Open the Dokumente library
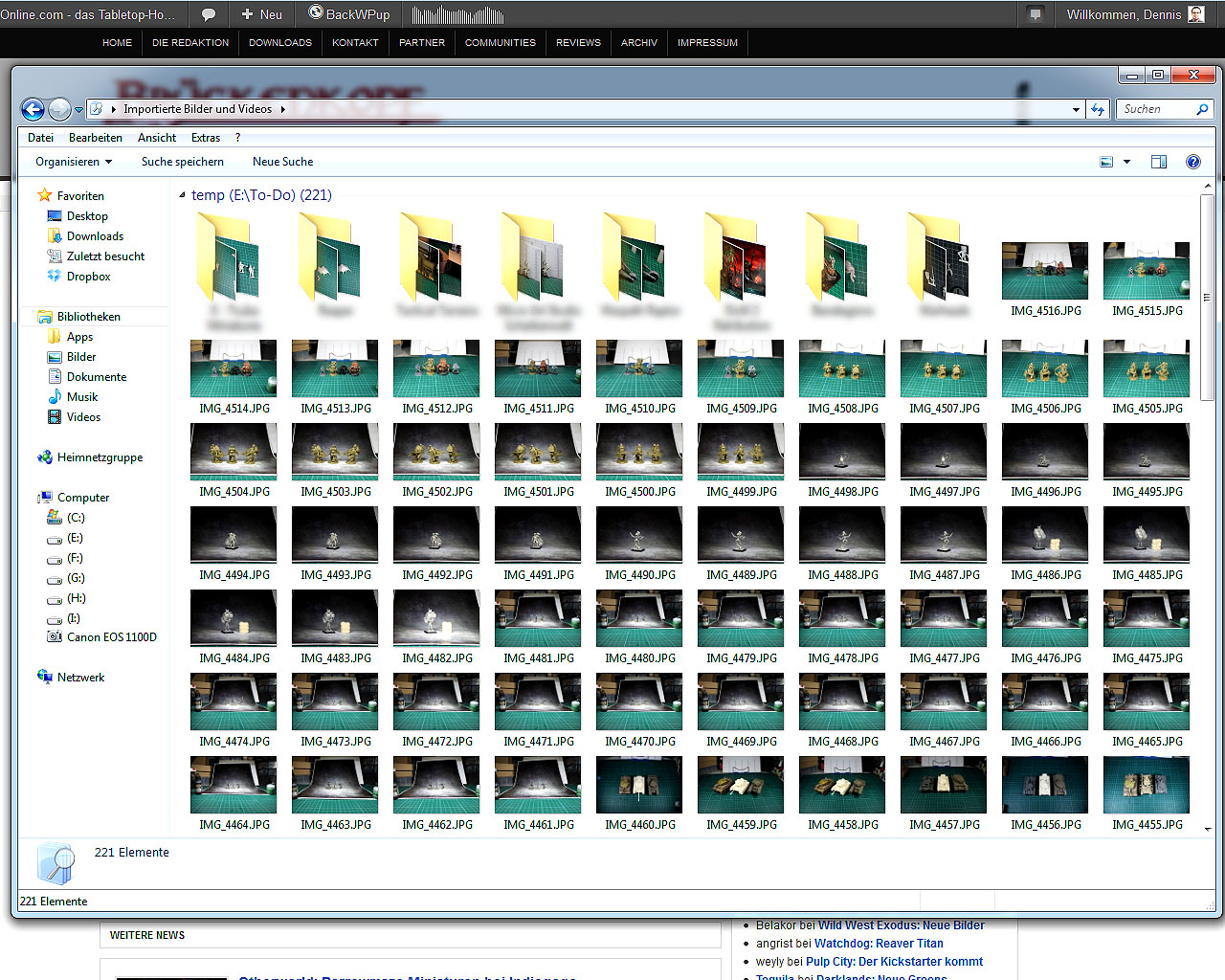Image resolution: width=1225 pixels, height=980 pixels. pyautogui.click(x=96, y=377)
